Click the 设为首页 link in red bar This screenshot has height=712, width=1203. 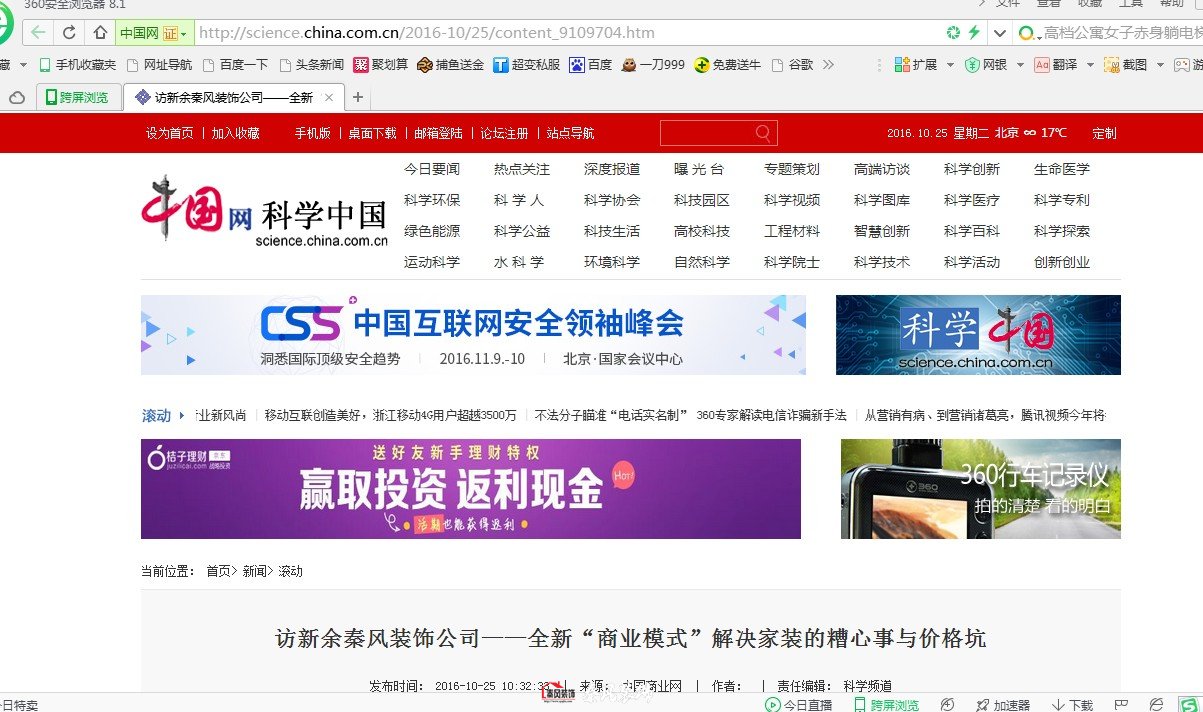[x=169, y=133]
